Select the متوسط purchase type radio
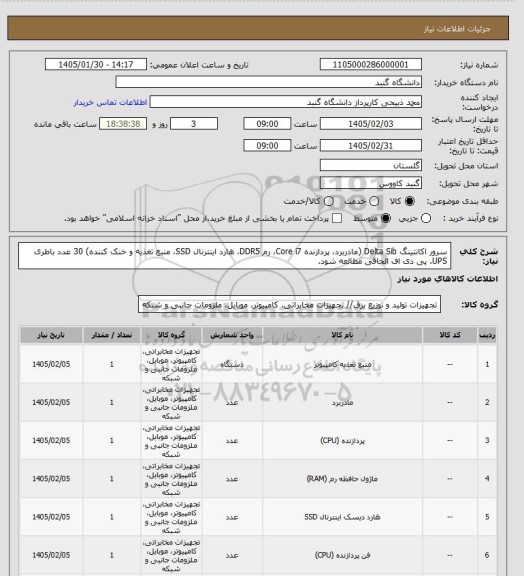 [x=385, y=218]
